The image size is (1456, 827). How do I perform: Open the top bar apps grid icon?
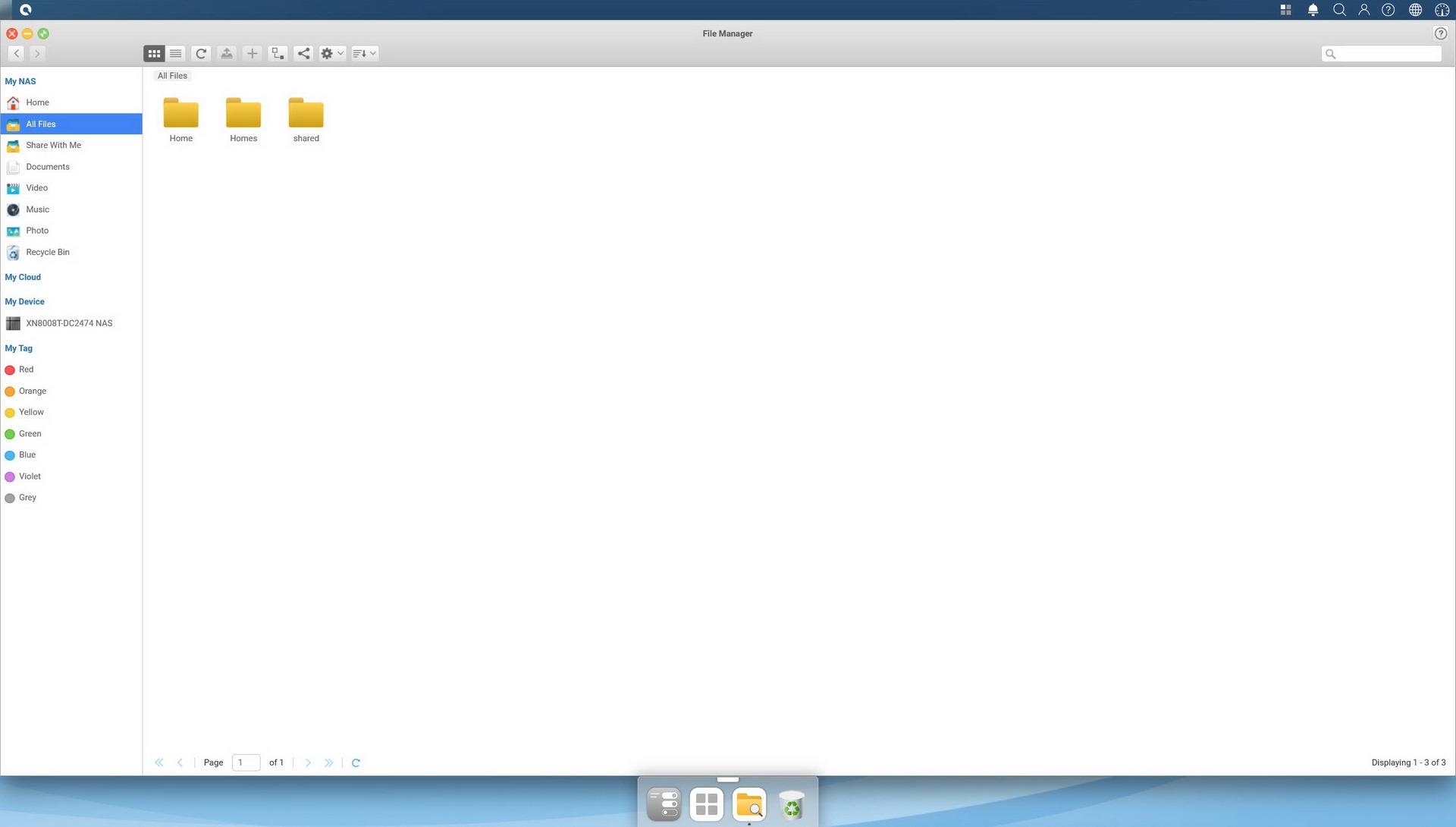1285,10
